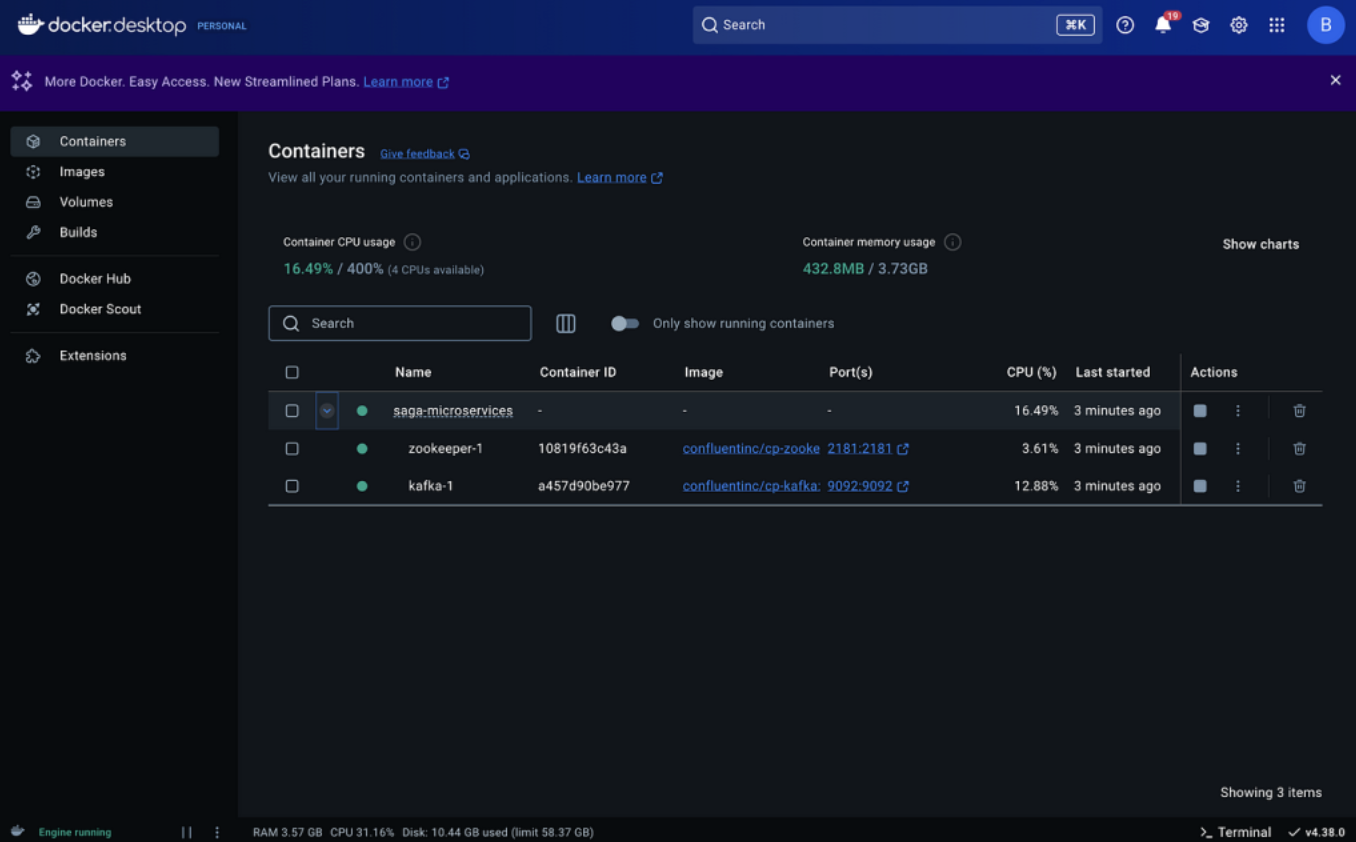This screenshot has width=1356, height=842.
Task: Check the zookeeper-1 row checkbox
Action: pos(292,449)
